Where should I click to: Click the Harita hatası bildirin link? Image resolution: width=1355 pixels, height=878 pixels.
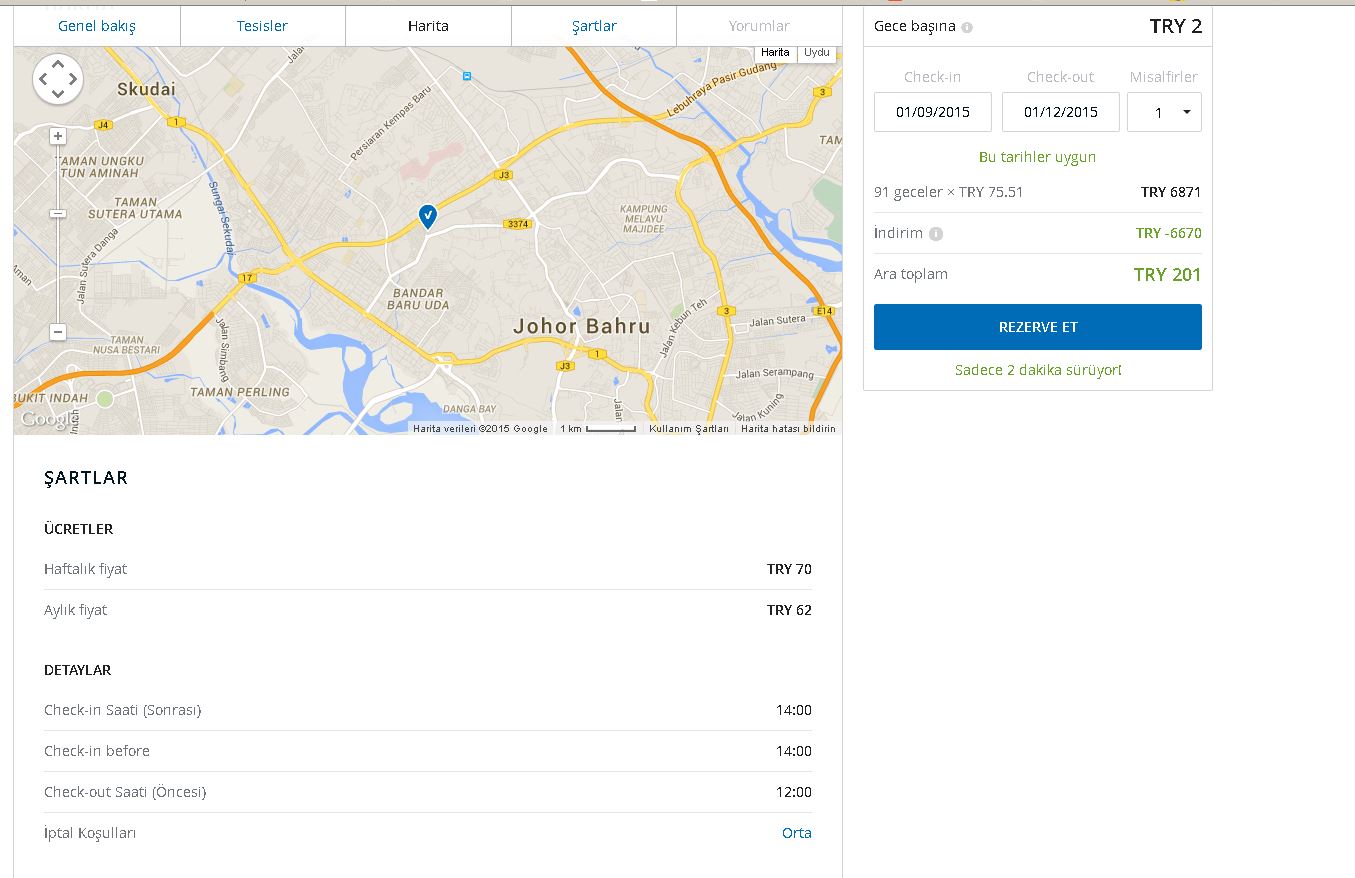[x=788, y=429]
